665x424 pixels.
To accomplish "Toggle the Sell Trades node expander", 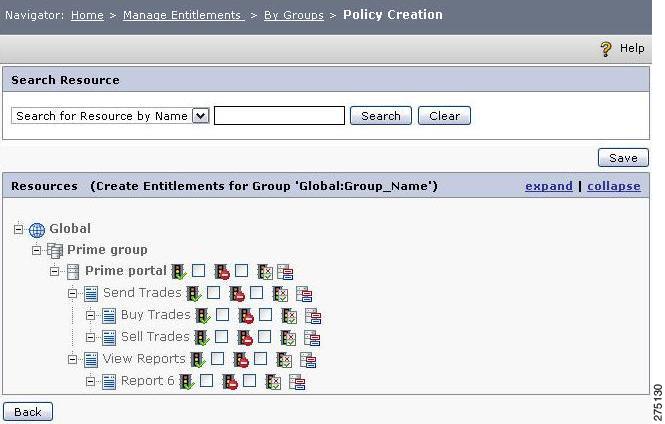I will 90,337.
